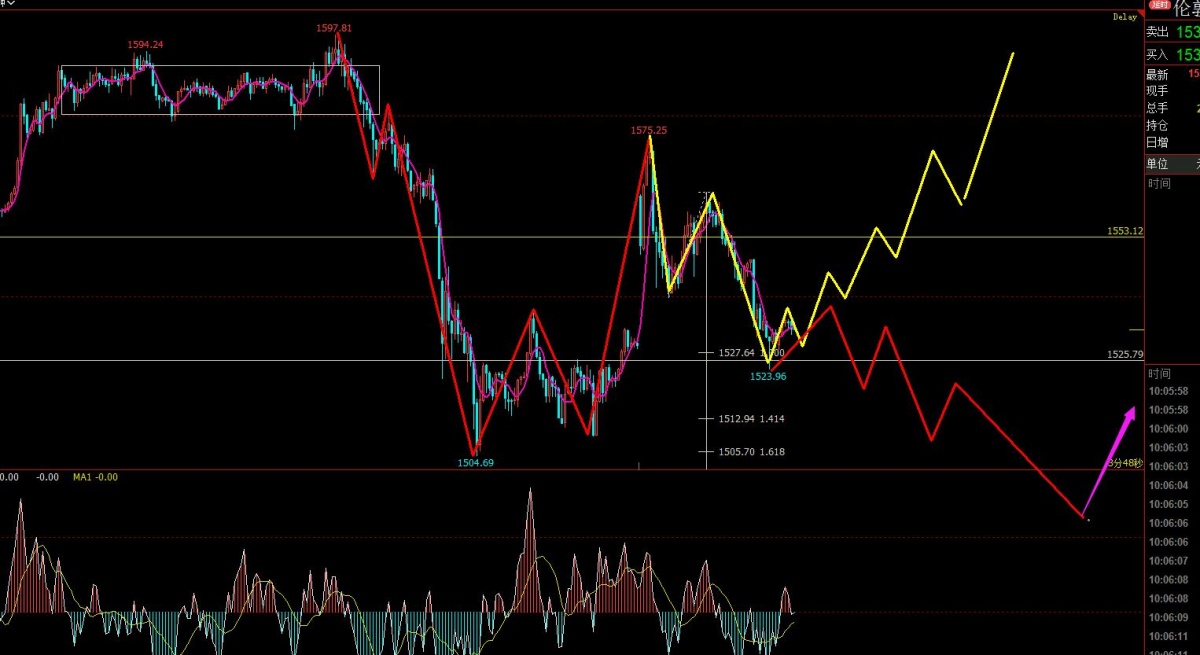Click the red corner triangle beside Delay

coord(1140,14)
